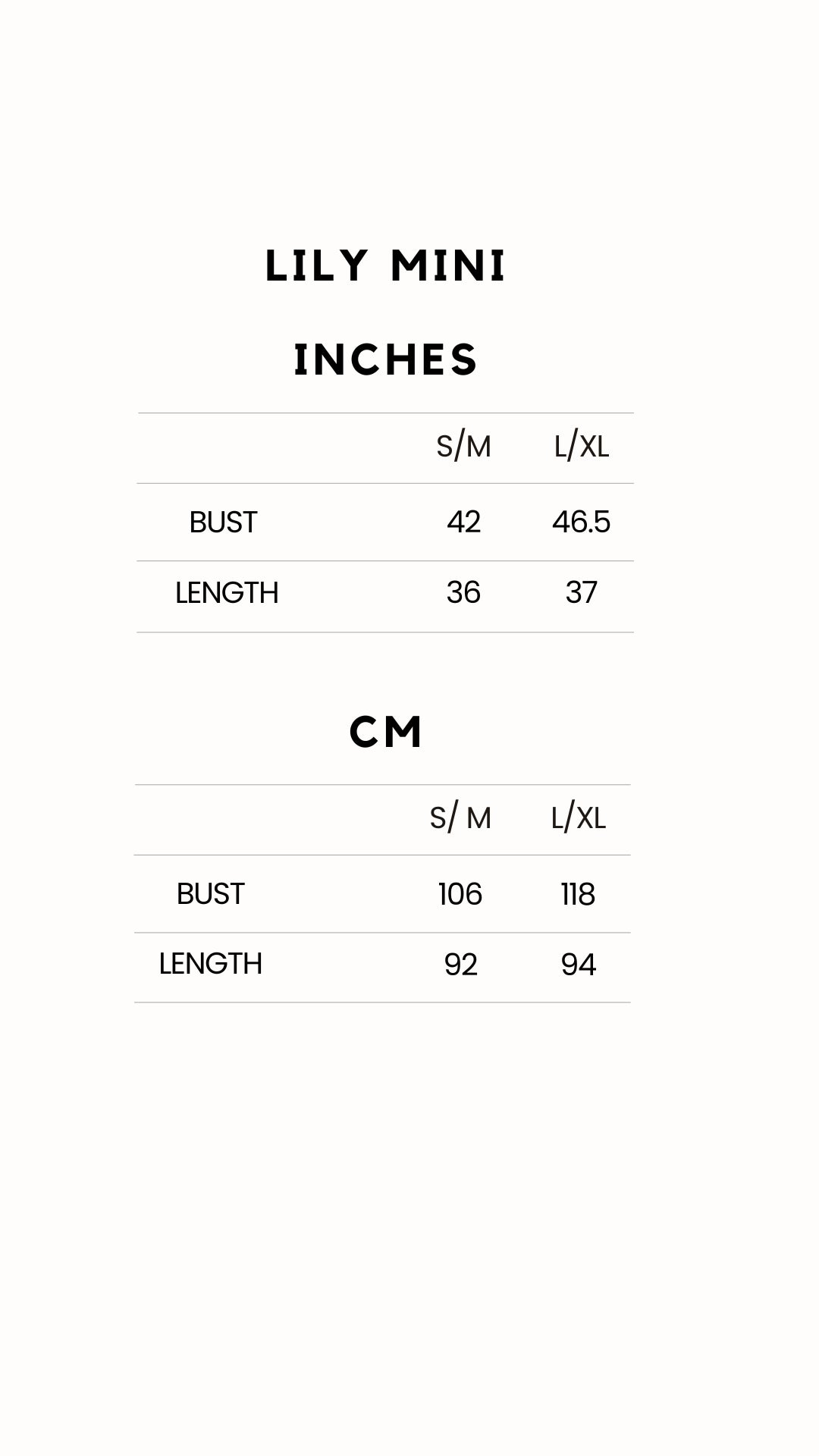Select LENGTH row label in CM table

pos(210,964)
